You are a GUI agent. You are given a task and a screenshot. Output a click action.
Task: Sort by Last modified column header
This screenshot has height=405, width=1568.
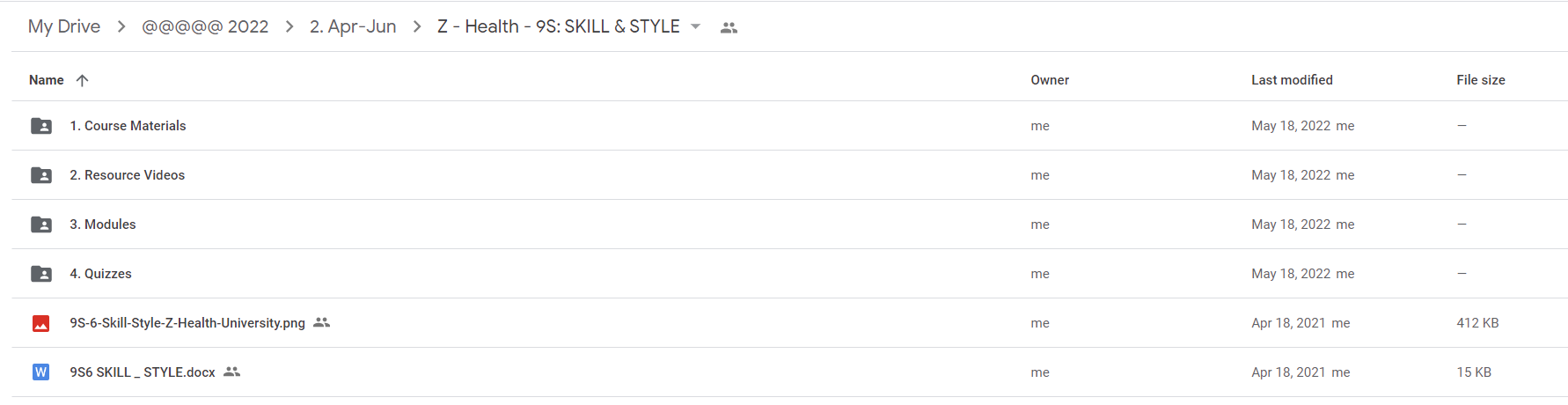[1292, 80]
